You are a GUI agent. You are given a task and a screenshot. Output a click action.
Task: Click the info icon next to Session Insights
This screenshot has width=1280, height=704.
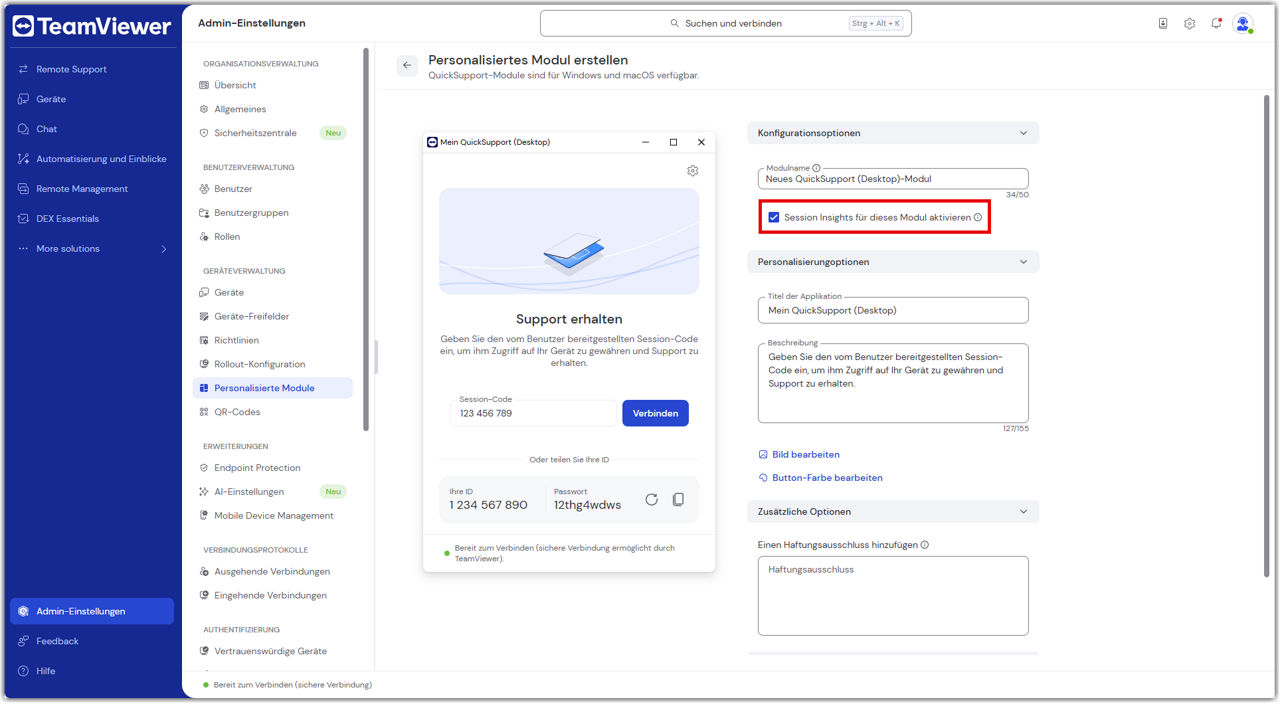point(978,217)
